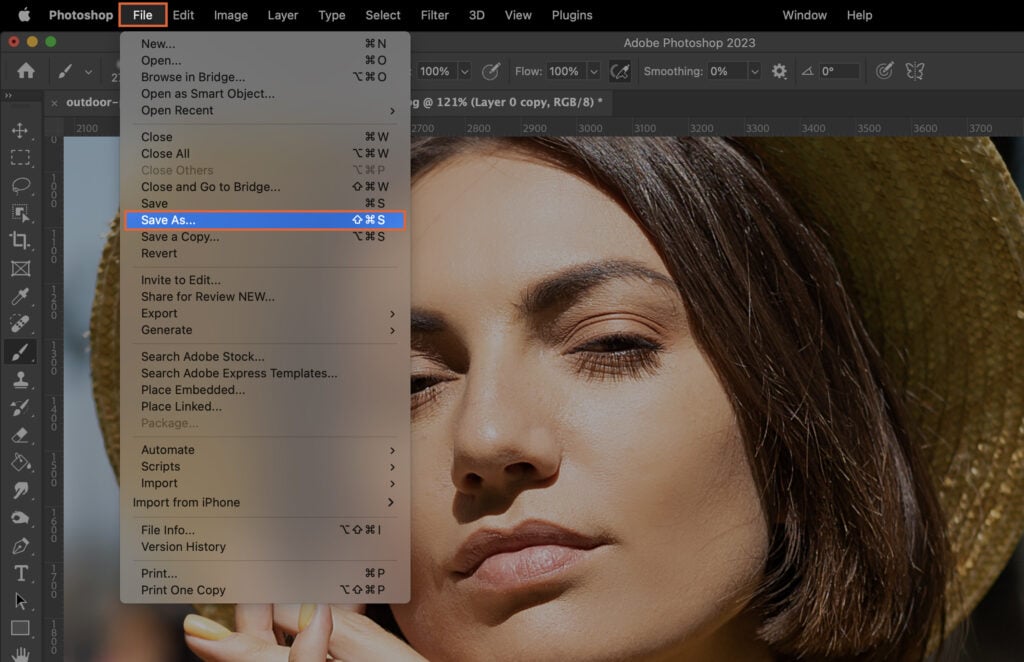Open paint symmetry options with butterfly icon
The width and height of the screenshot is (1024, 662).
point(914,71)
